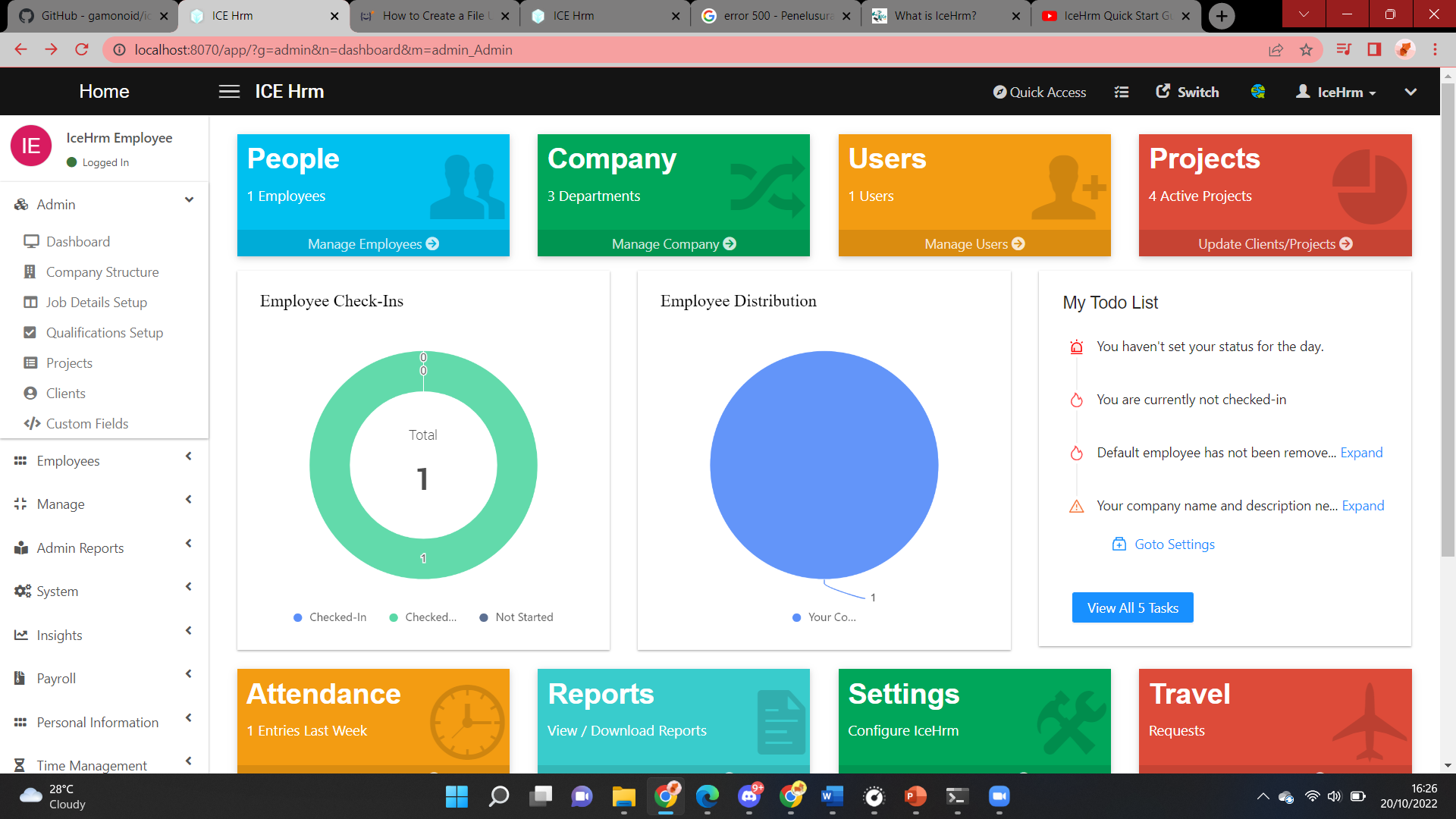Select Clients in the Admin menu
Image resolution: width=1456 pixels, height=819 pixels.
point(64,393)
